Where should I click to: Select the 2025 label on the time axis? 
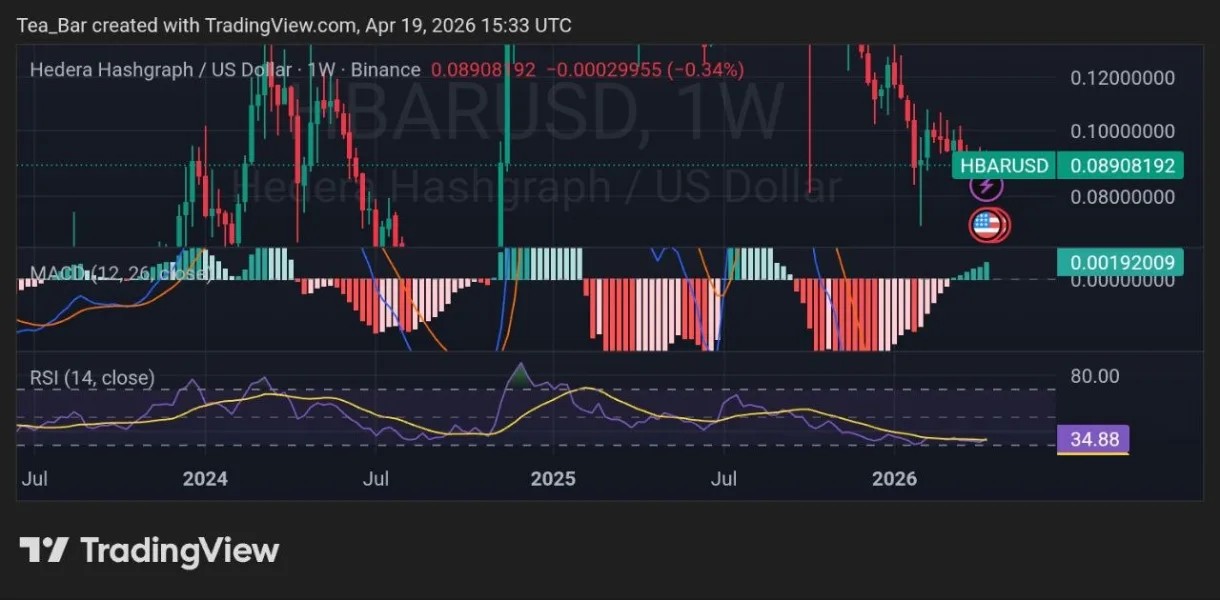(x=552, y=479)
